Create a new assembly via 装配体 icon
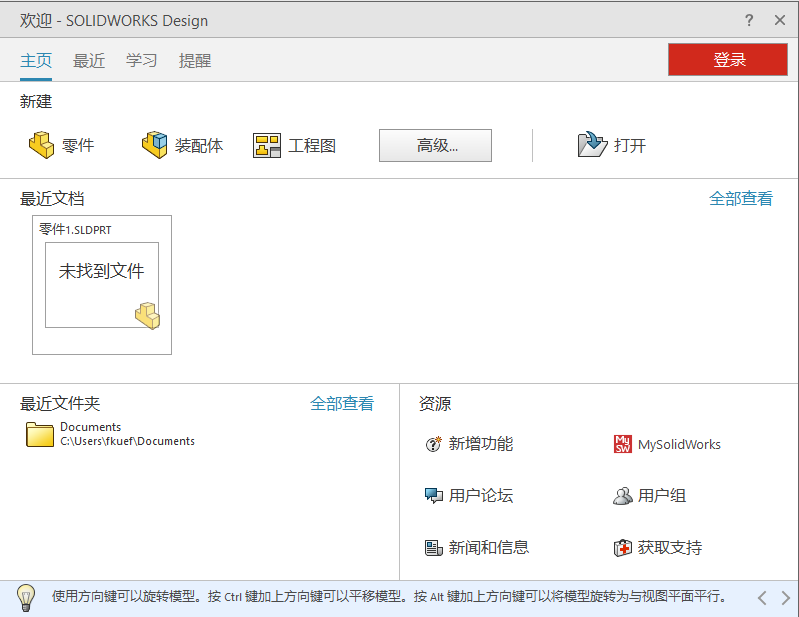This screenshot has width=799, height=617. point(154,145)
